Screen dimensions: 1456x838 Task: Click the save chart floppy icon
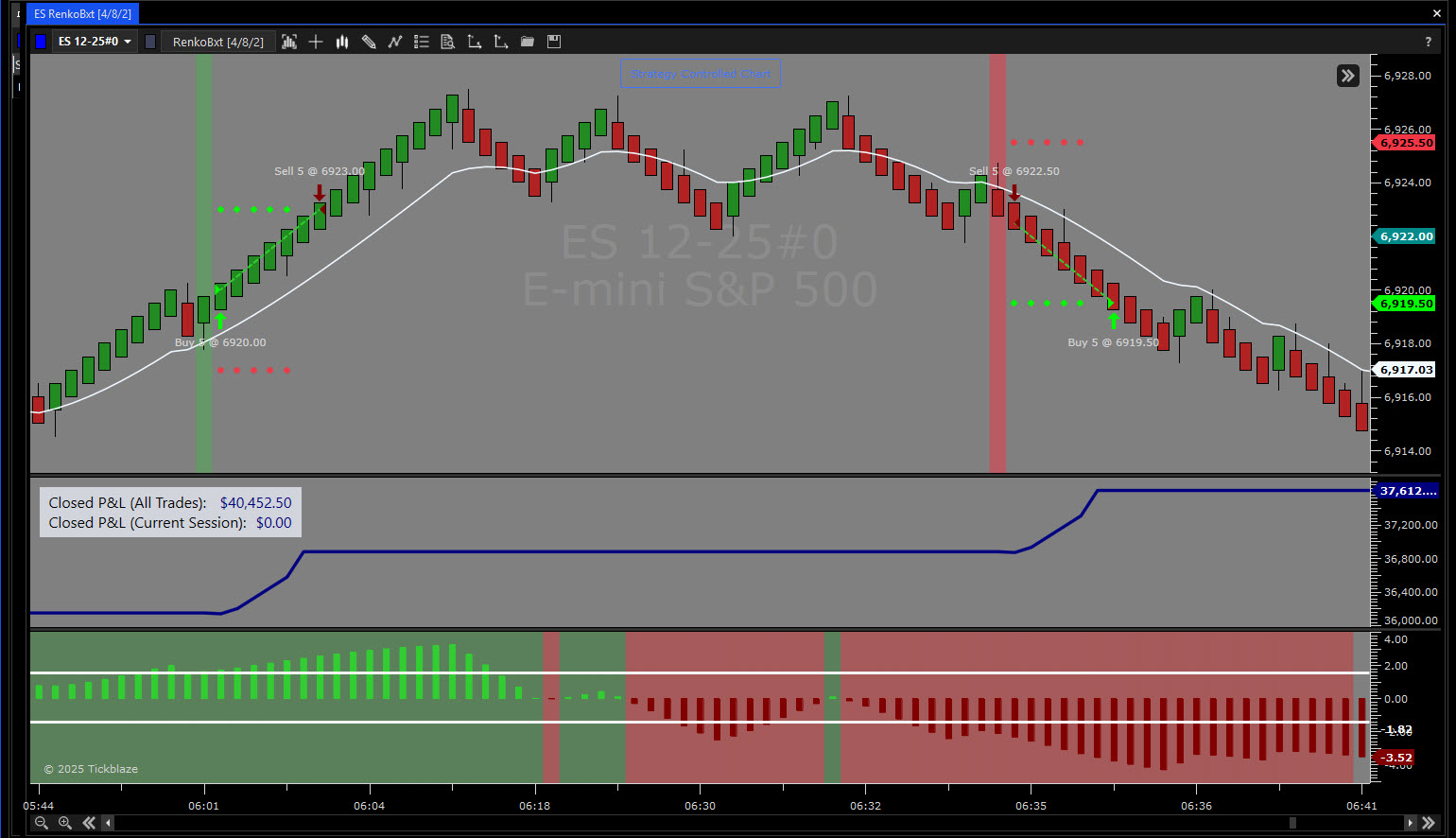(x=554, y=42)
